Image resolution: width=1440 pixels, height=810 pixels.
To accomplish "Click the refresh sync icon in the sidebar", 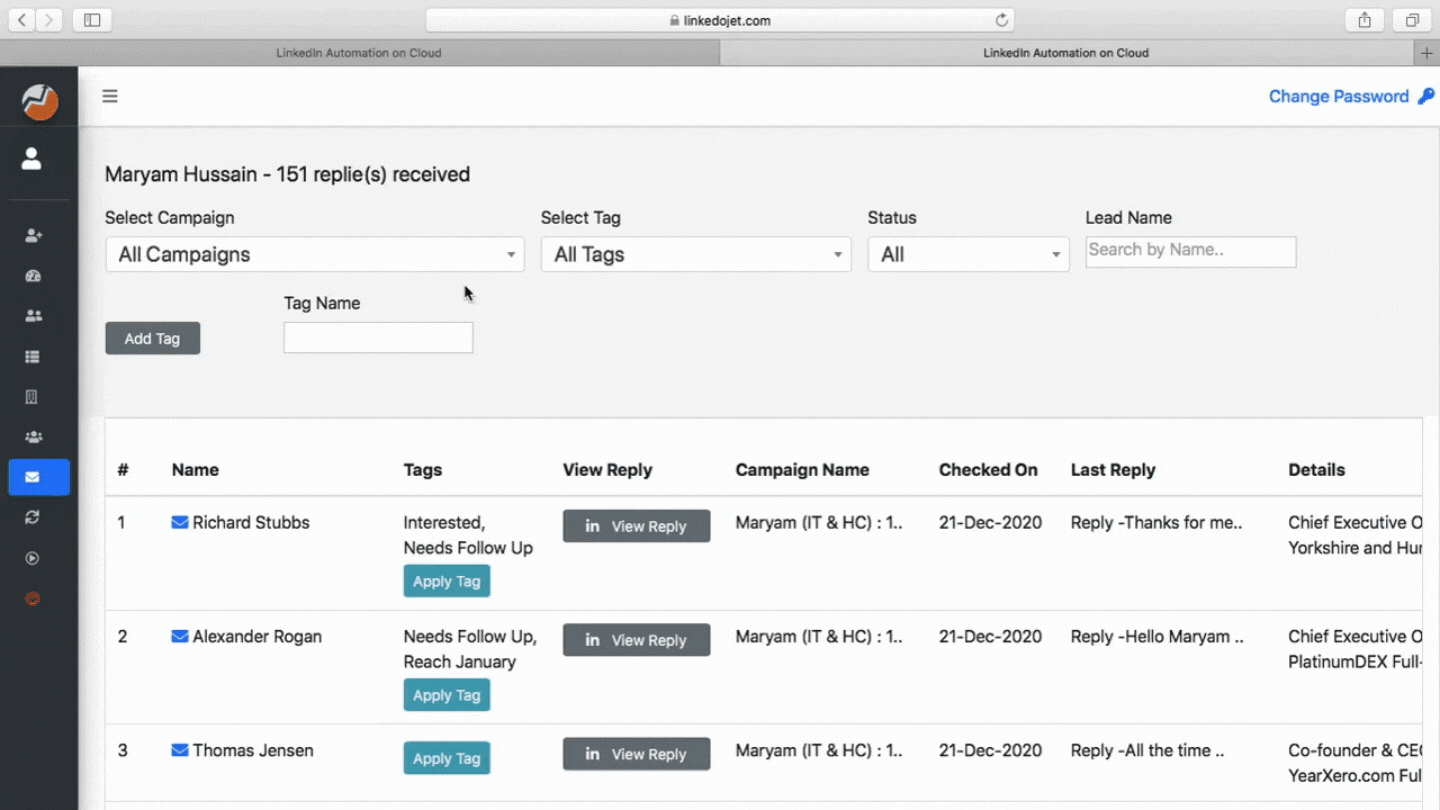I will (32, 517).
